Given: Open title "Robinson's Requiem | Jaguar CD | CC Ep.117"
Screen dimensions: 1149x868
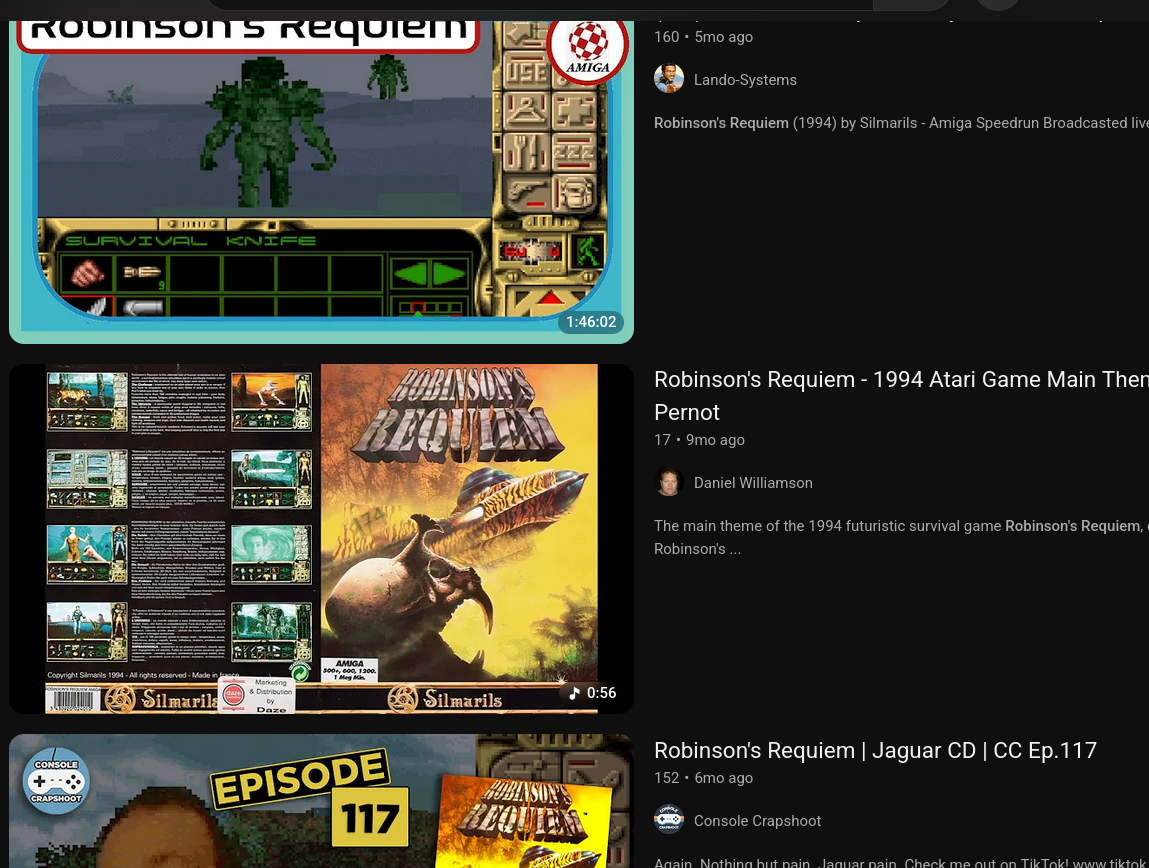Looking at the screenshot, I should [x=875, y=750].
